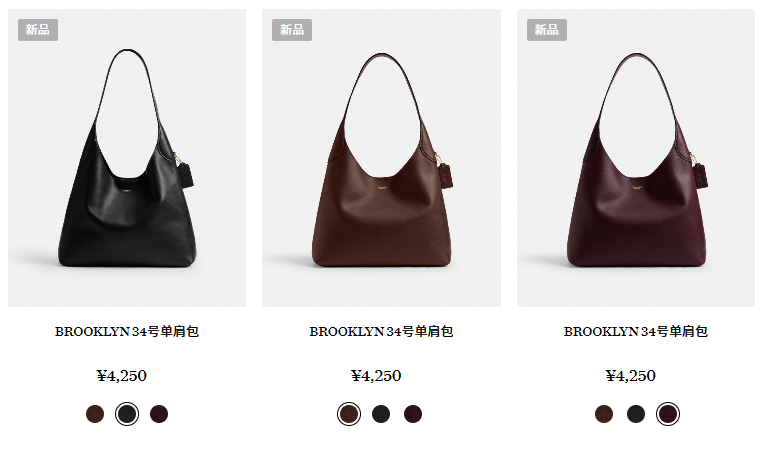Viewport: 765px width, 454px height.
Task: Open the black Brooklyn bag image
Action: point(127,158)
